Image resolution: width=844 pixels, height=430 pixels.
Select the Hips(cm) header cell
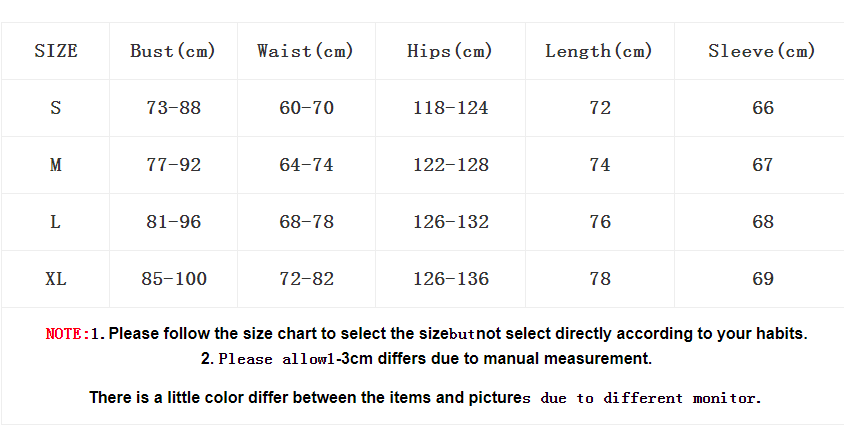coord(450,51)
